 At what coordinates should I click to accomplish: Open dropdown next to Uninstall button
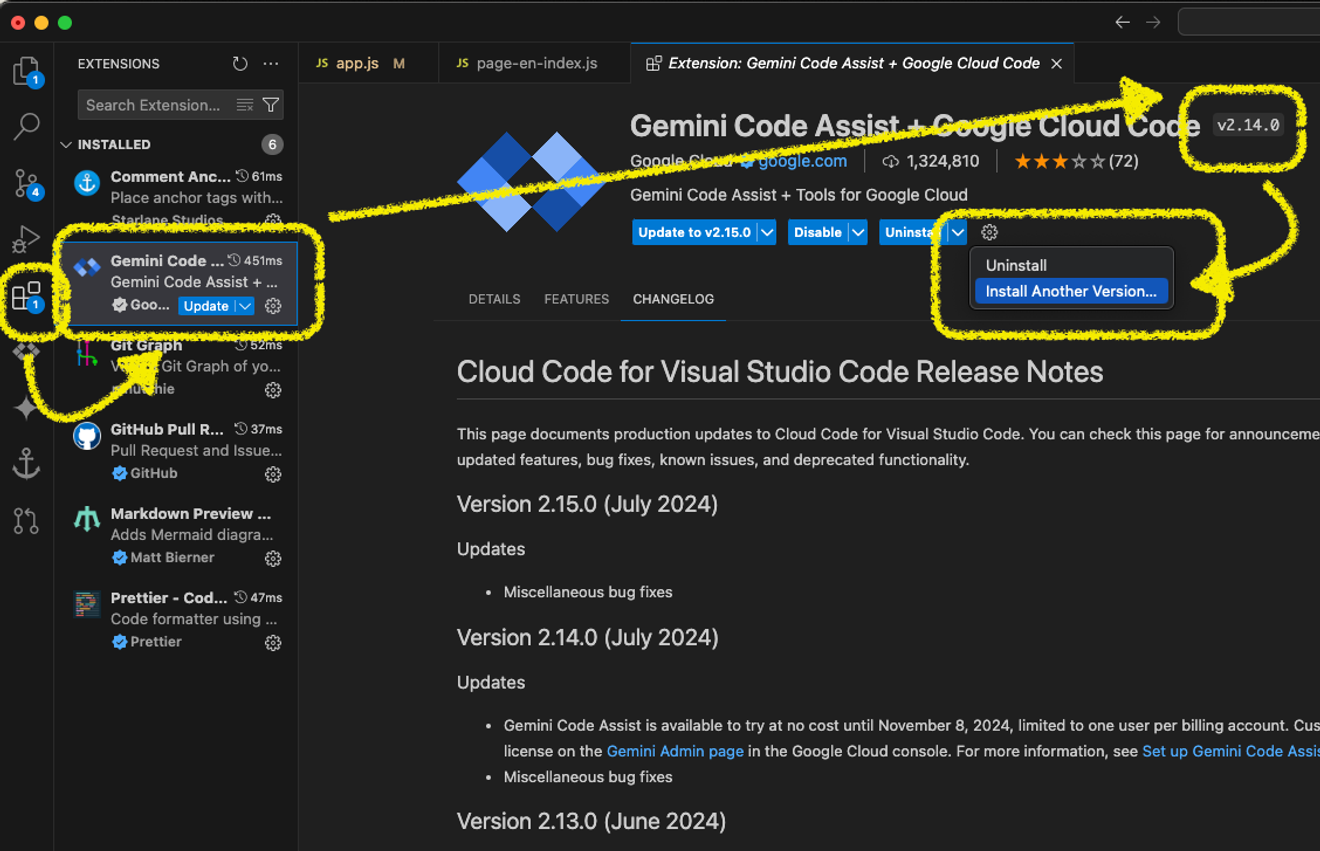tap(958, 232)
